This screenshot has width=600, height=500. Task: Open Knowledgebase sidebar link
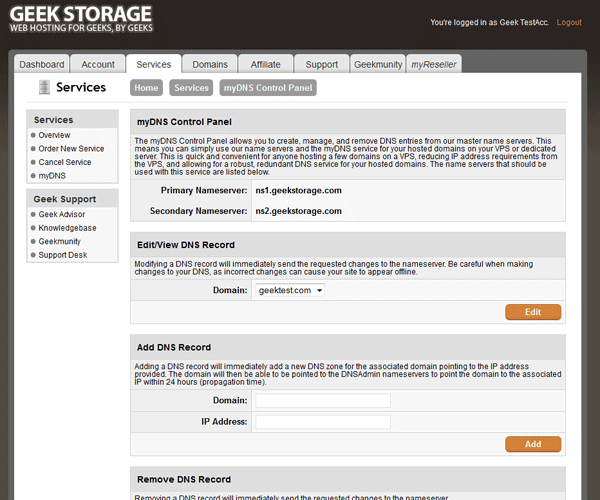tap(67, 228)
